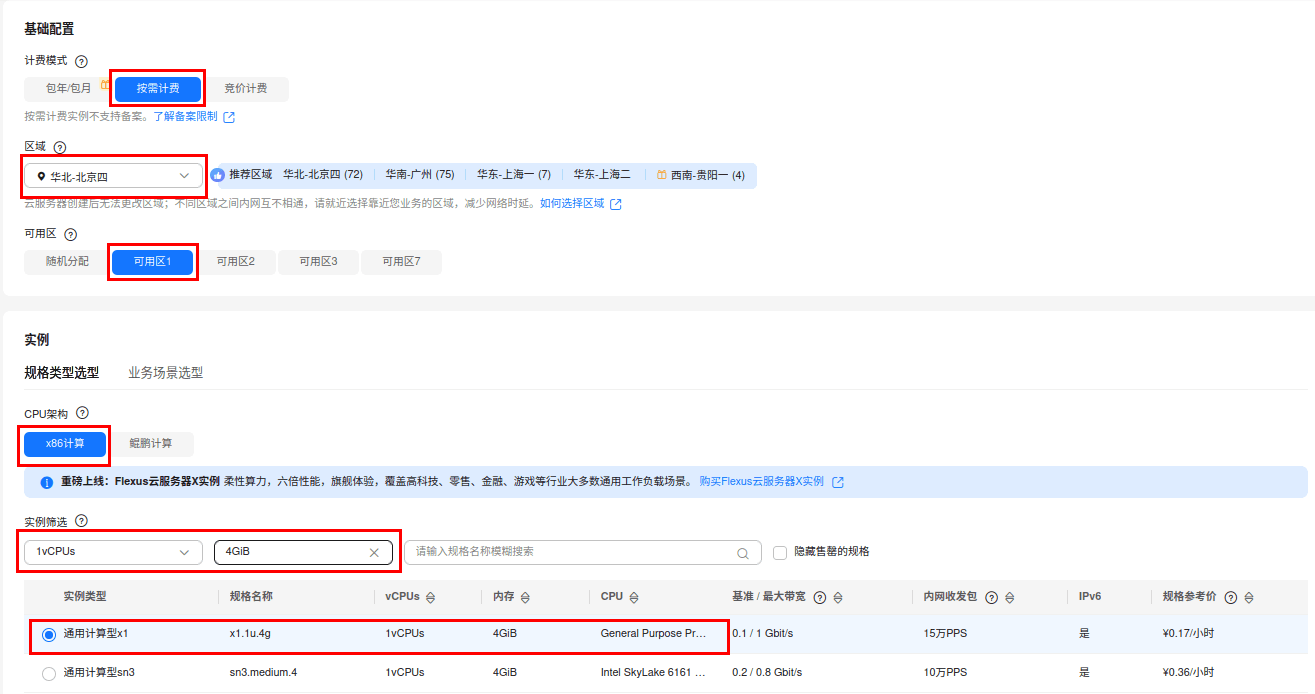Screen dimensions: 1315x694
Task: Click help icon beside 可用区 label
Action: (70, 235)
